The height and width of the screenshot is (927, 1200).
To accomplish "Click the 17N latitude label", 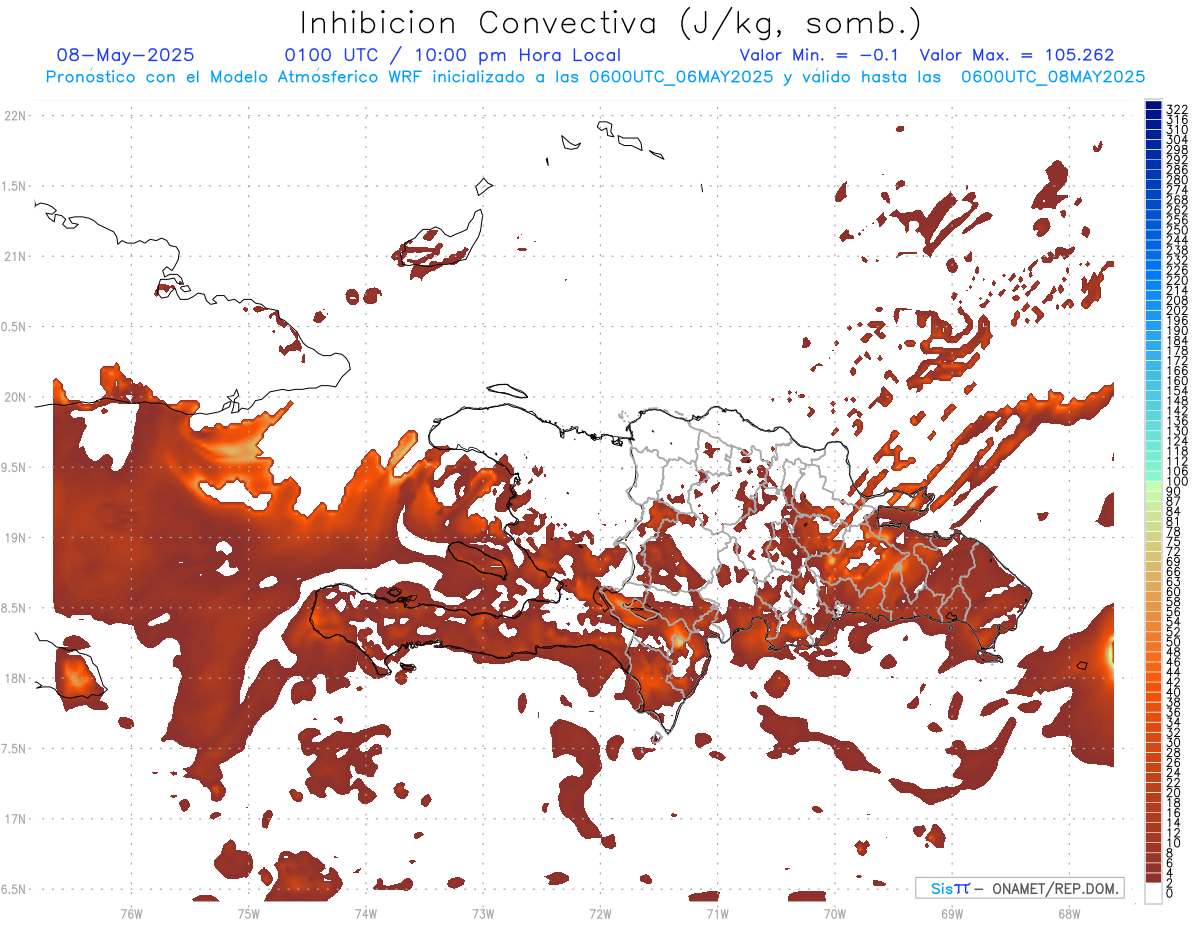I will pyautogui.click(x=15, y=819).
